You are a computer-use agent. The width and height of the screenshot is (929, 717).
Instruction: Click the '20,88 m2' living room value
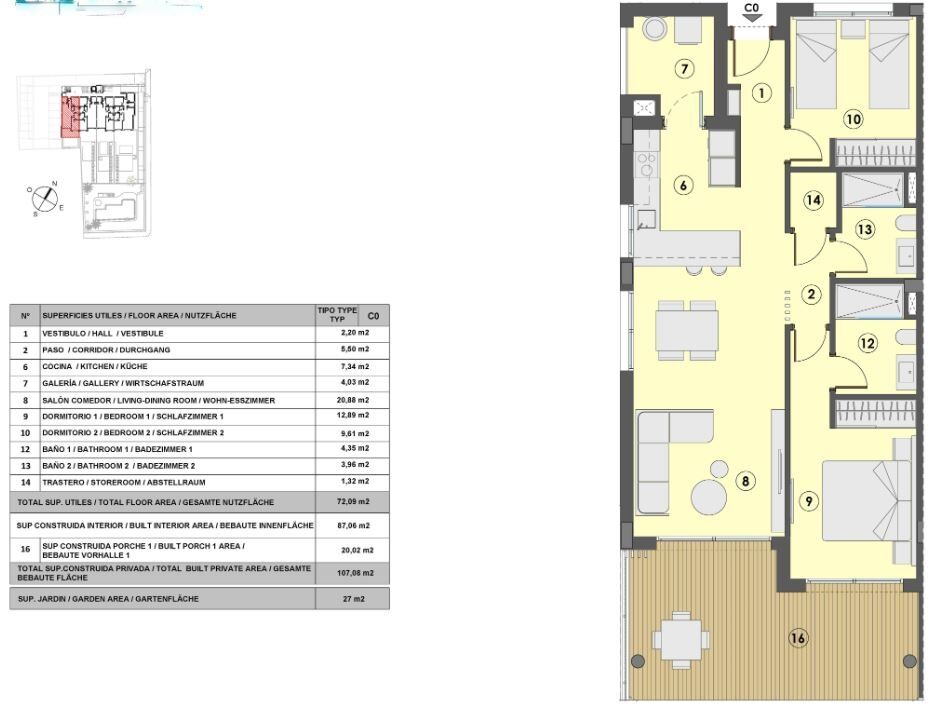coord(353,400)
